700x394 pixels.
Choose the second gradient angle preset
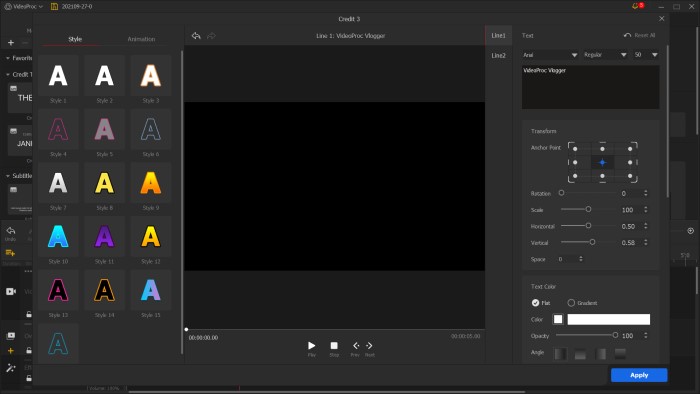point(580,354)
